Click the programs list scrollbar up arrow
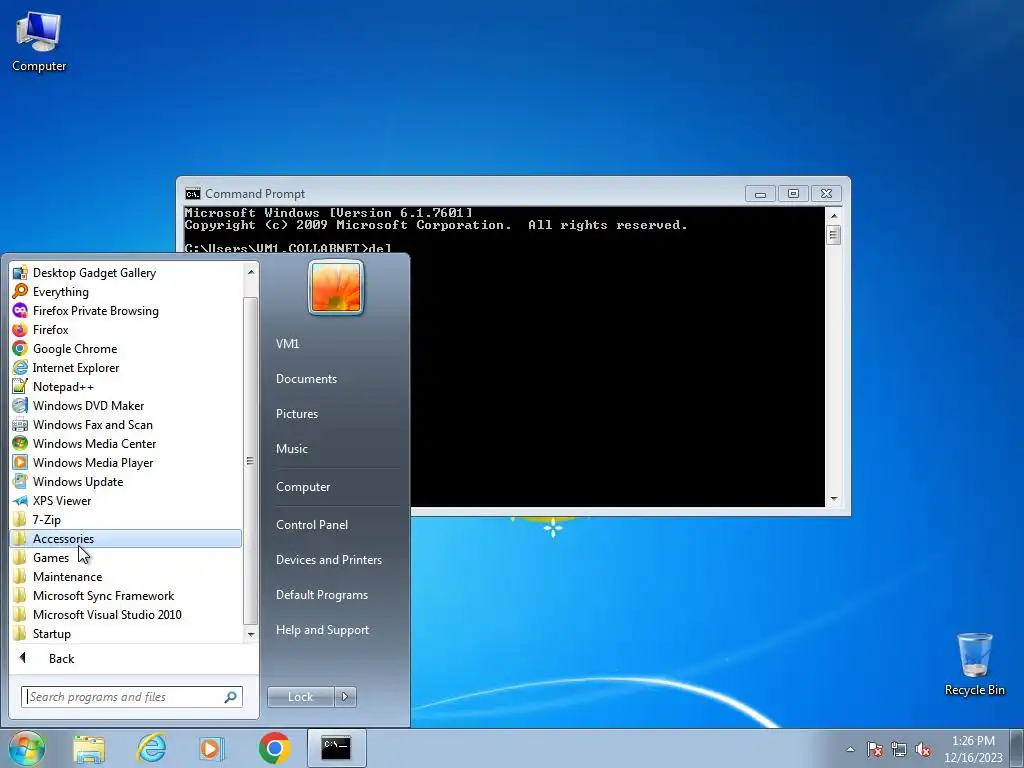The width and height of the screenshot is (1024, 768). click(251, 271)
